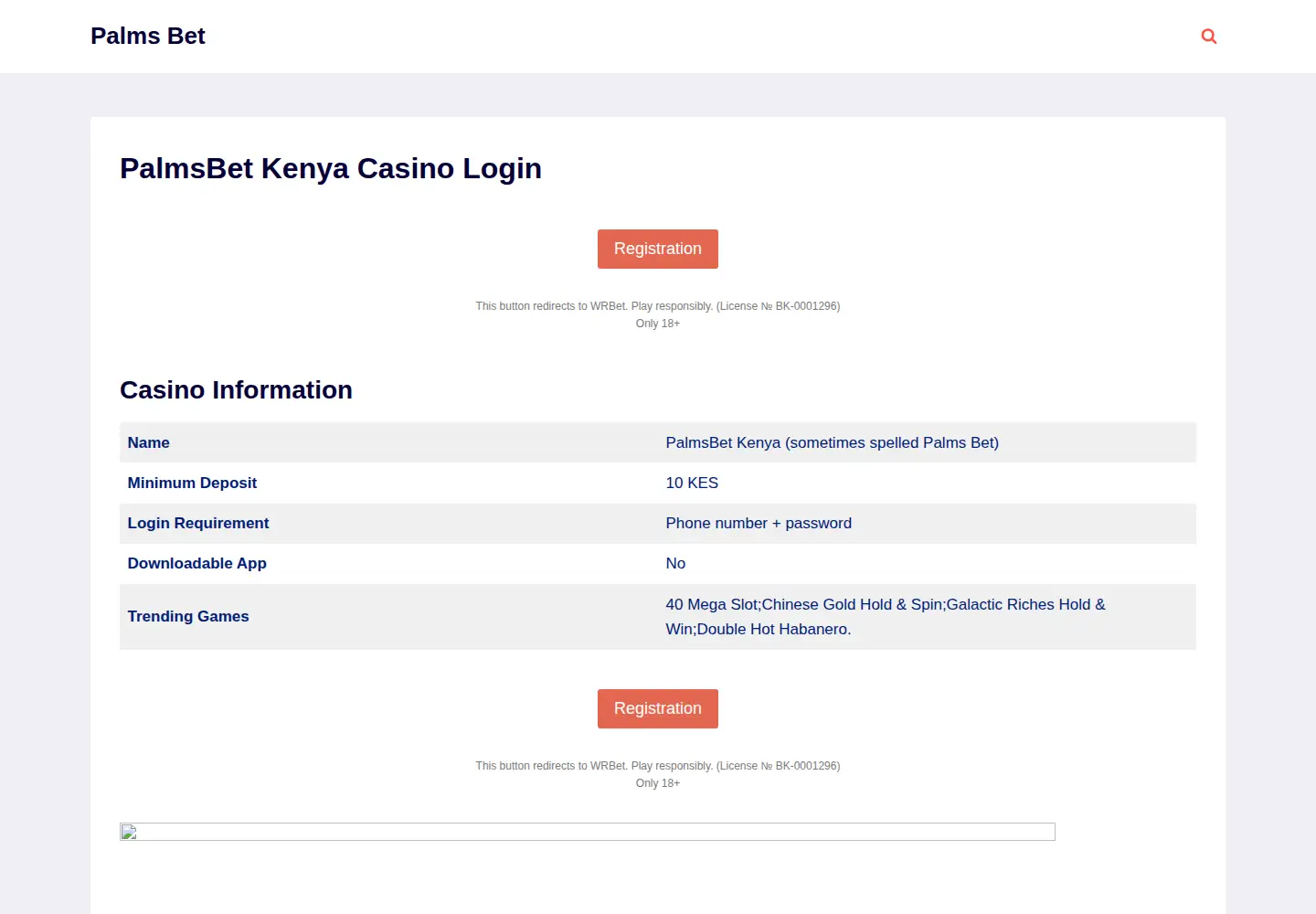The width and height of the screenshot is (1316, 914).
Task: Click the 'Minimum Deposit' row label
Action: coord(192,483)
